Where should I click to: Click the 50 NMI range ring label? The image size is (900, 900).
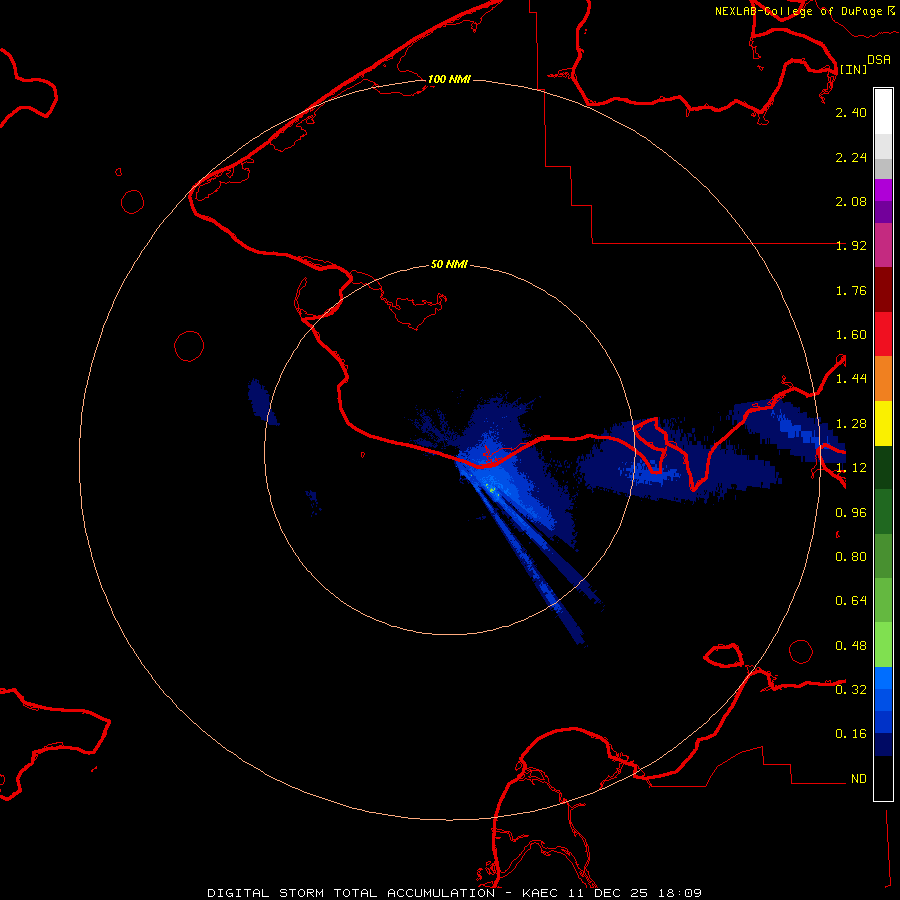[449, 264]
